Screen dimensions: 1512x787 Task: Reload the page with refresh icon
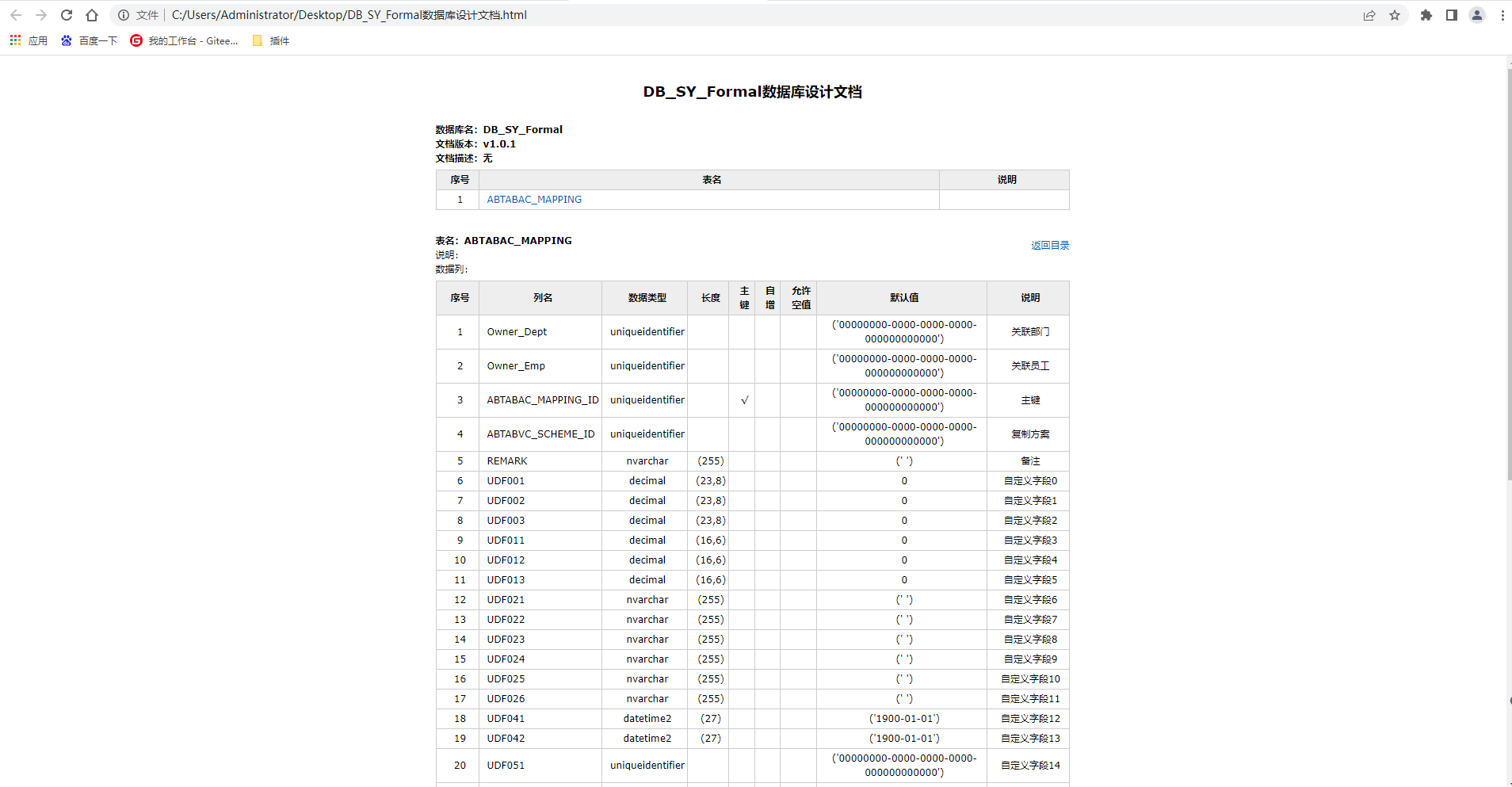tap(67, 15)
